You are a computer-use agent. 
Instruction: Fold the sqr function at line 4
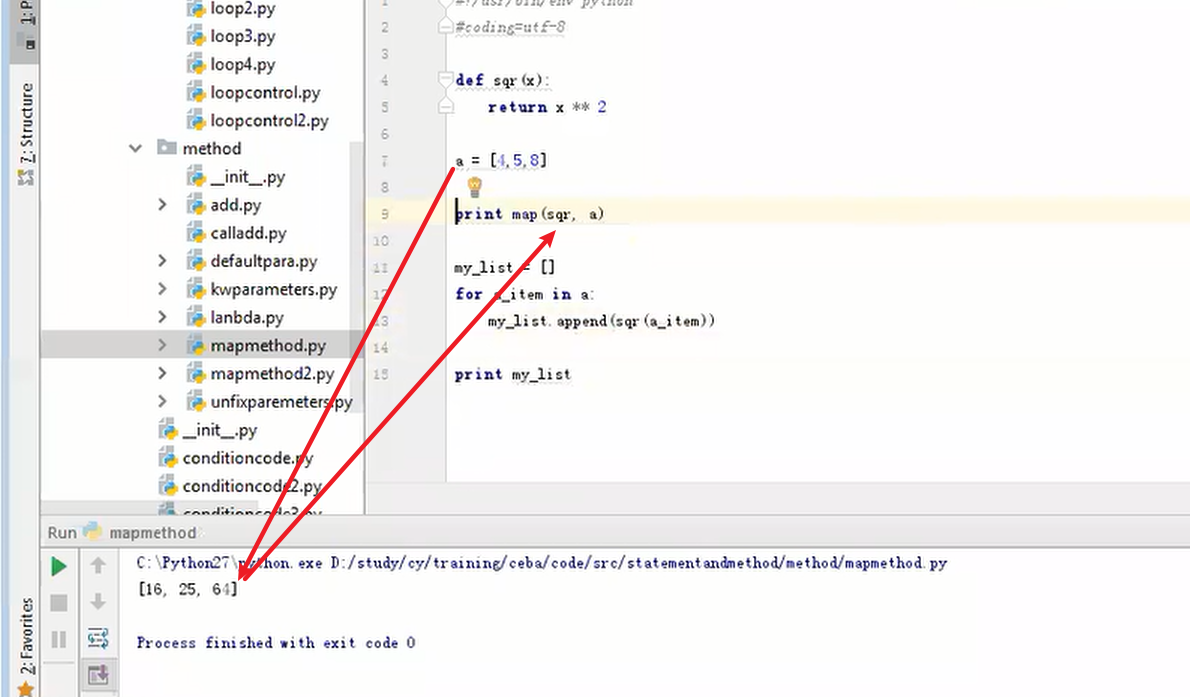[x=446, y=79]
